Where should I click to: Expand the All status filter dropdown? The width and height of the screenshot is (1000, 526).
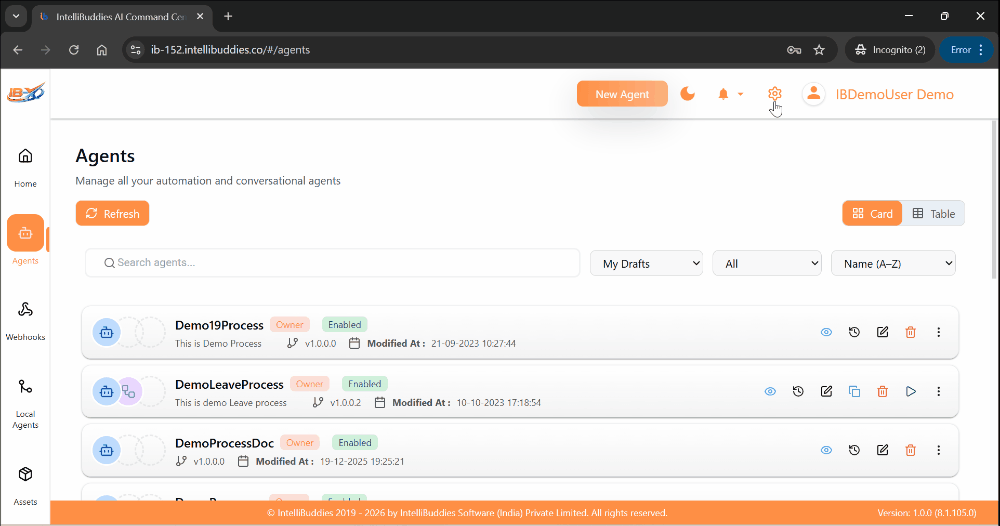766,263
